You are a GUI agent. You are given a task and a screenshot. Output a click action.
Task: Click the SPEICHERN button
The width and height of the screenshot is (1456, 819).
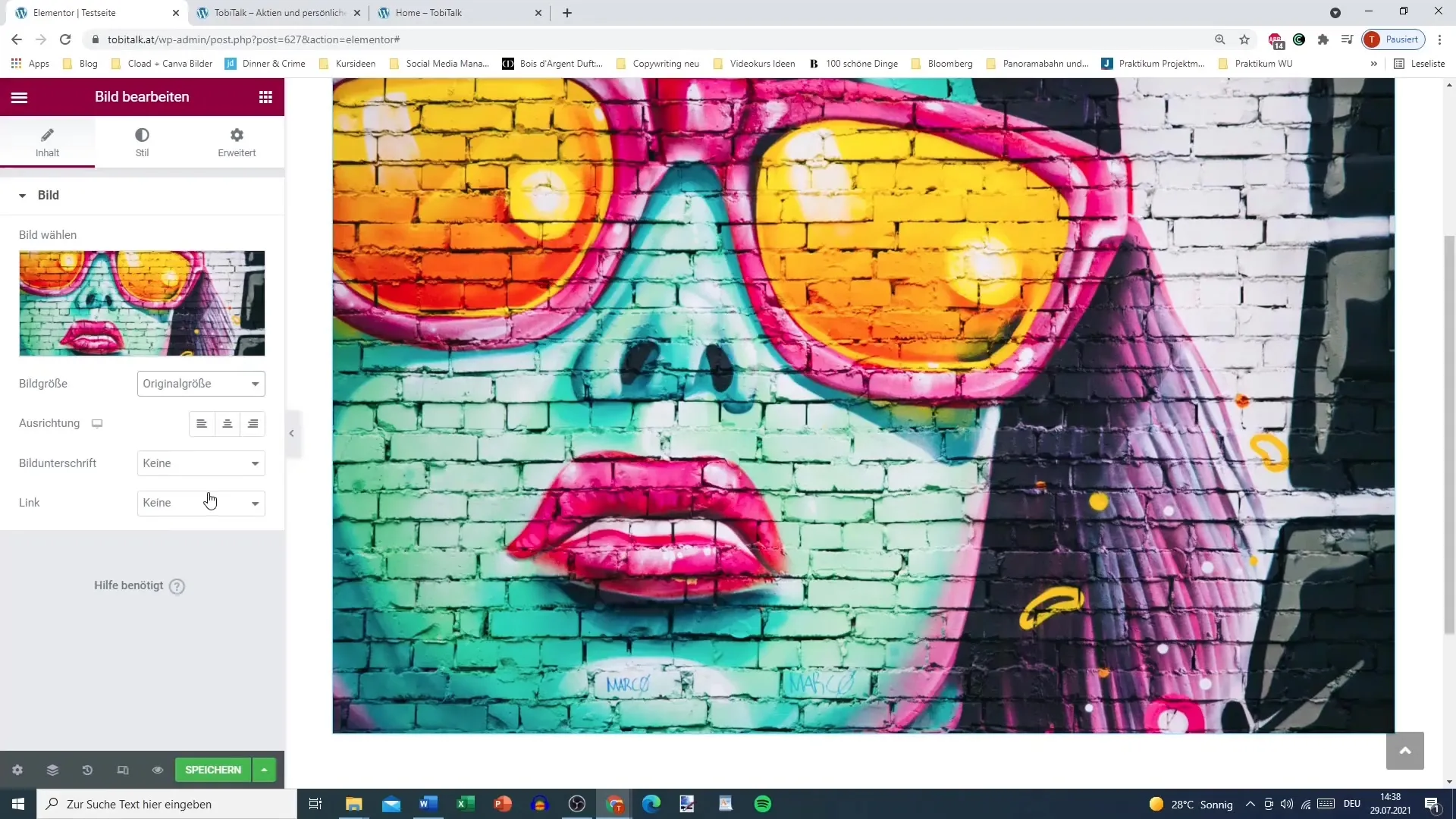tap(213, 770)
